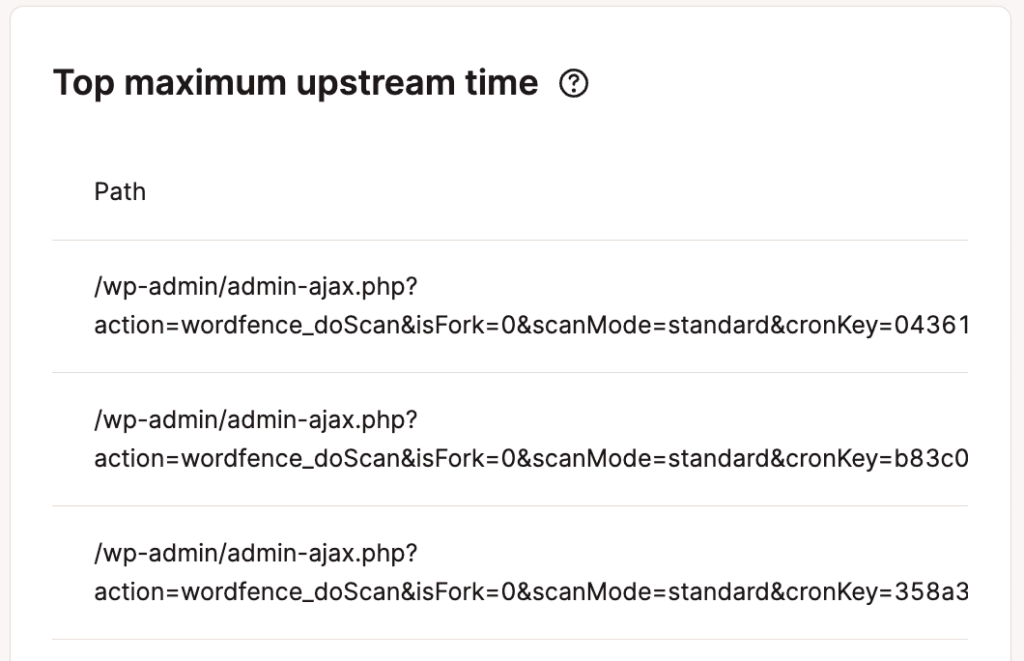Image resolution: width=1024 pixels, height=661 pixels.
Task: Select the second row's /wp-admin/admin-ajax.php? path
Action: coord(255,420)
